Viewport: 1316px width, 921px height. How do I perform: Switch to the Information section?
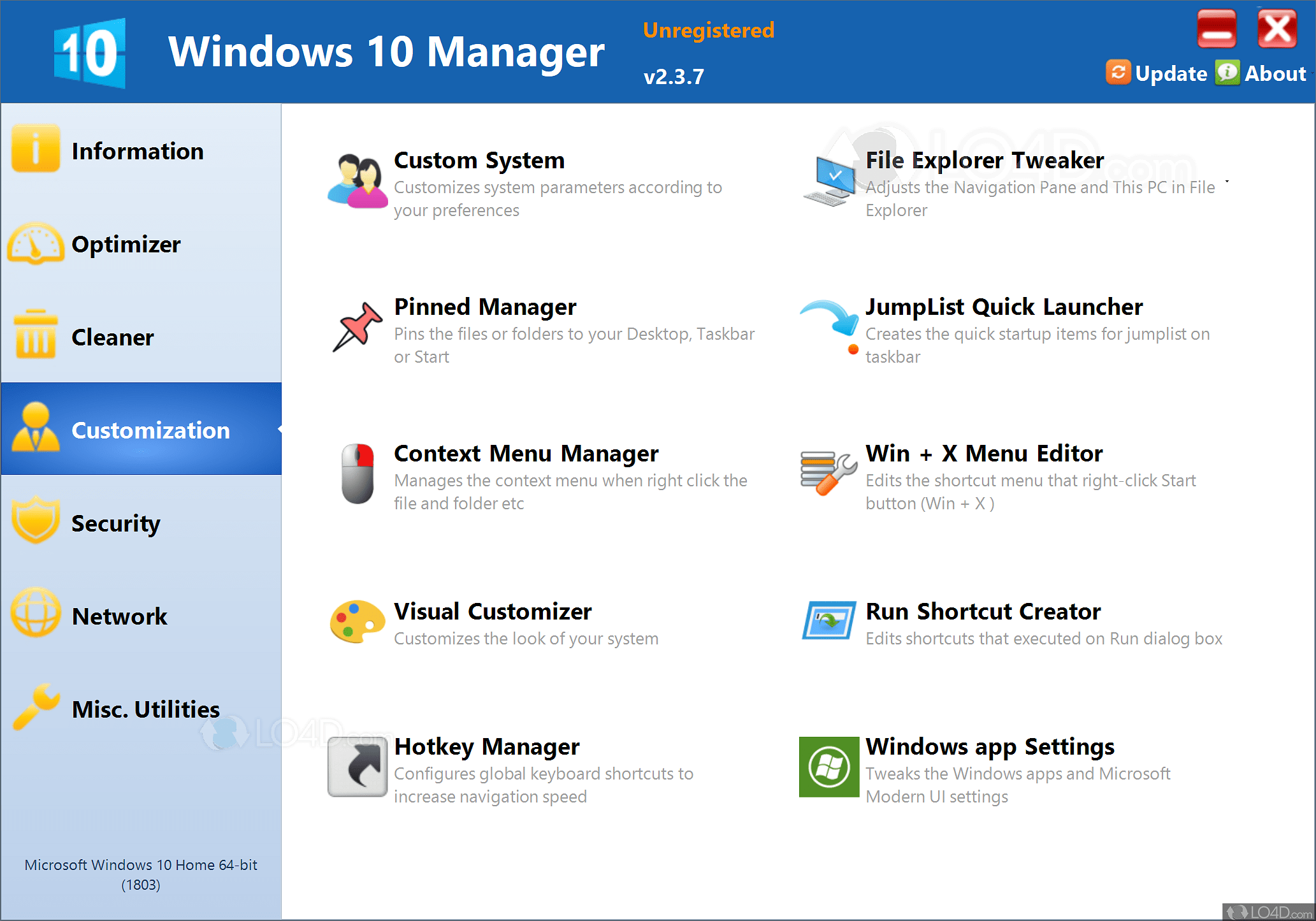point(138,151)
